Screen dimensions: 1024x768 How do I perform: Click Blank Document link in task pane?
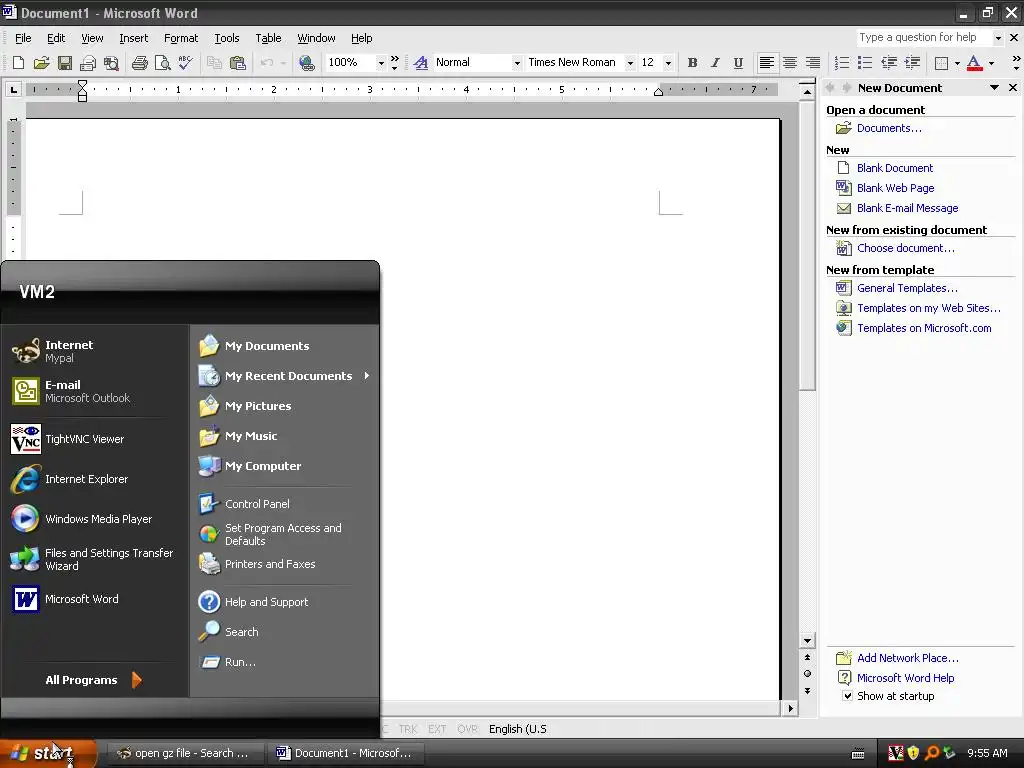coord(895,168)
